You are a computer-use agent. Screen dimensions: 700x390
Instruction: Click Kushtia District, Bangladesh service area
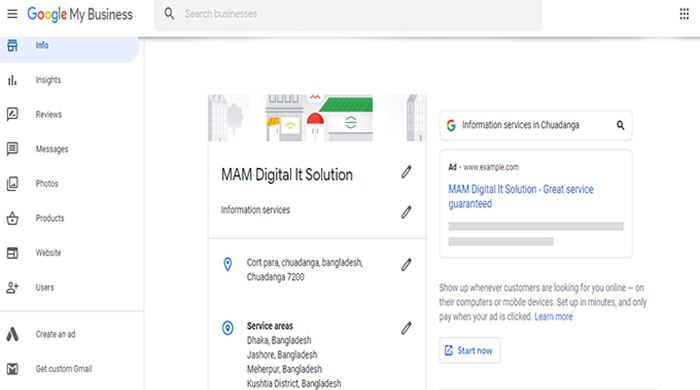tap(294, 383)
